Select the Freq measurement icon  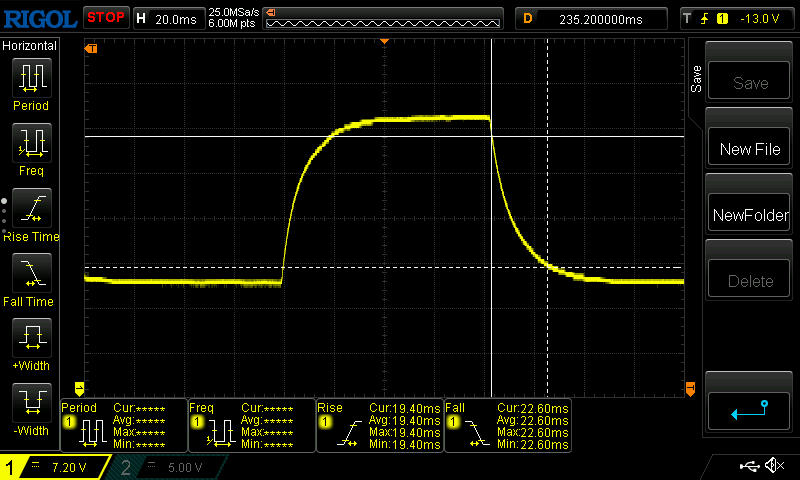(31, 143)
